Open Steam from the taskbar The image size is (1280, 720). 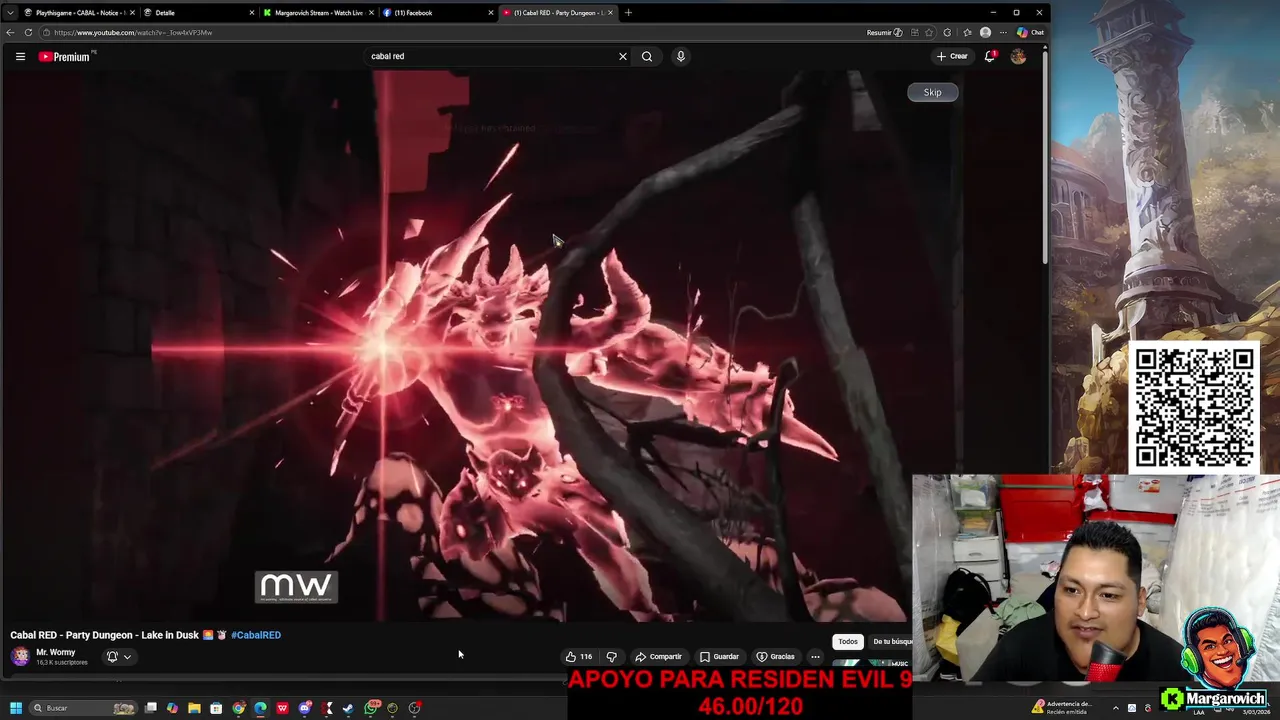point(348,708)
